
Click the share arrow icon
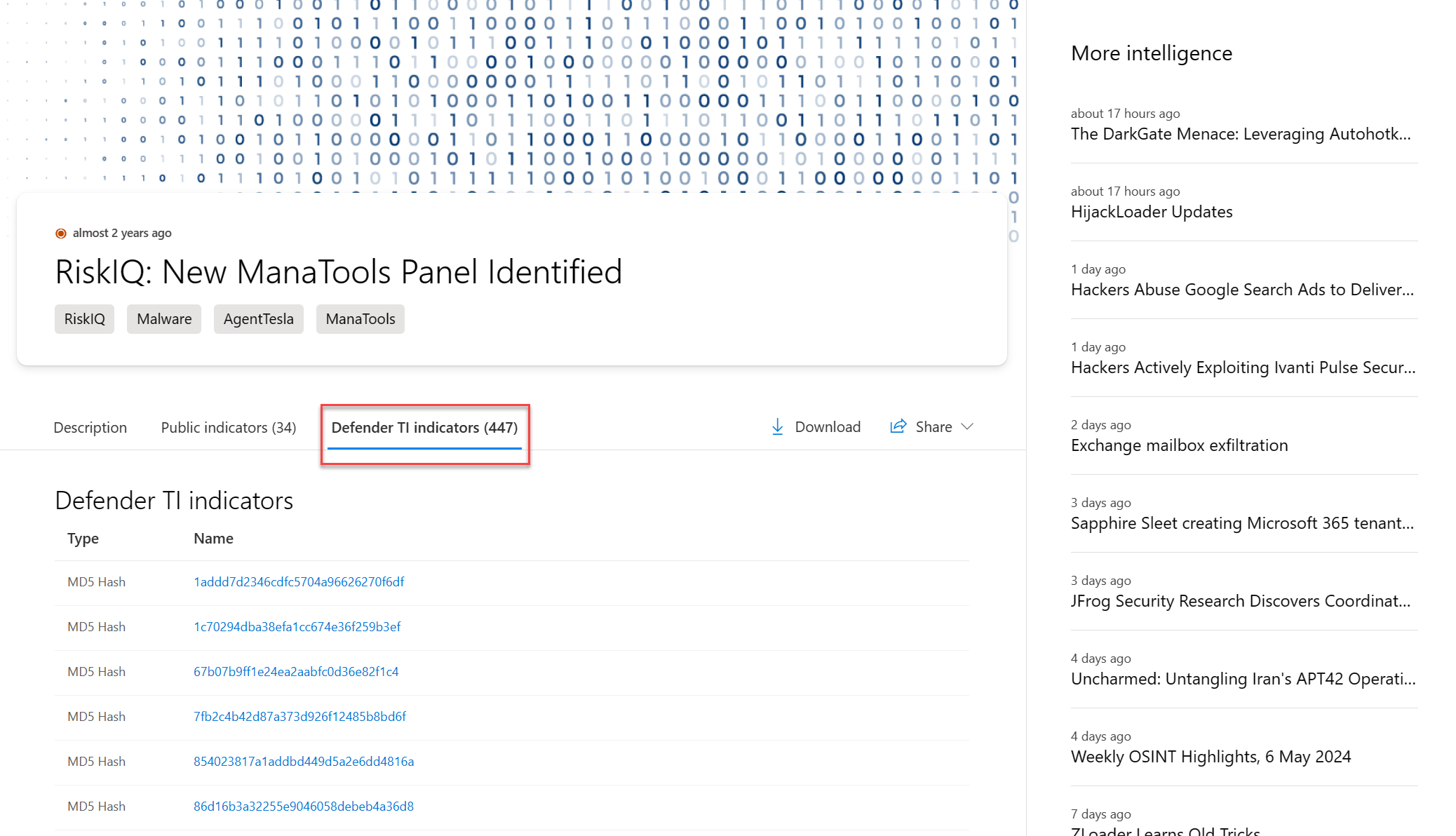point(898,426)
